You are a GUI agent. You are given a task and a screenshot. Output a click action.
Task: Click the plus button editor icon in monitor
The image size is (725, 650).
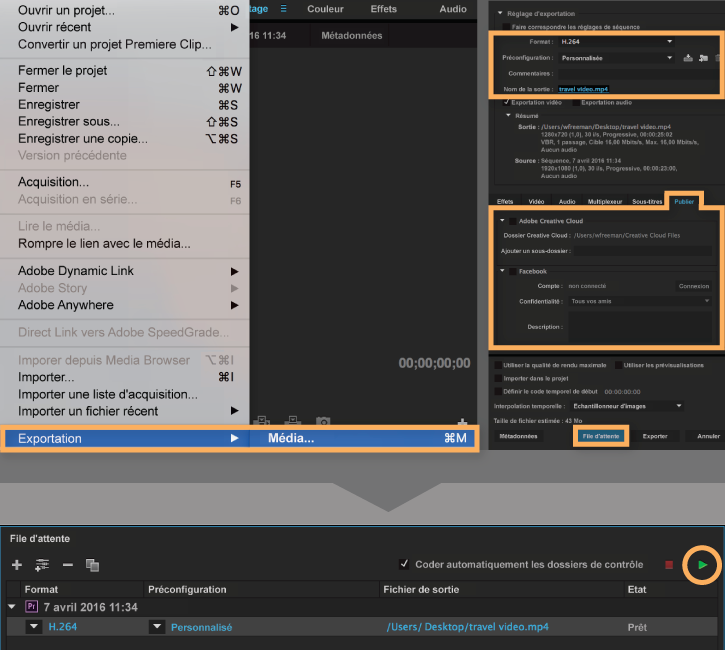click(462, 421)
